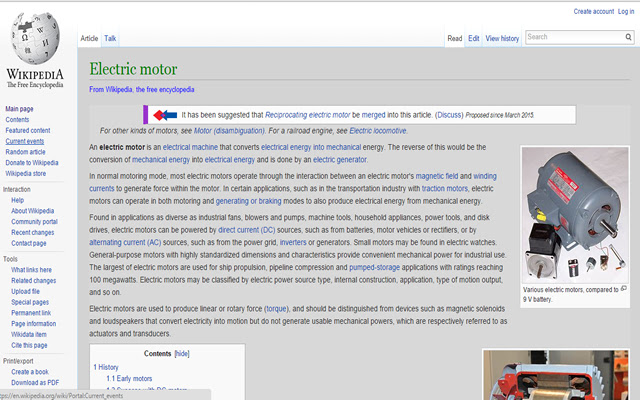Switch to the Talk tab
The height and width of the screenshot is (400, 640).
click(110, 39)
